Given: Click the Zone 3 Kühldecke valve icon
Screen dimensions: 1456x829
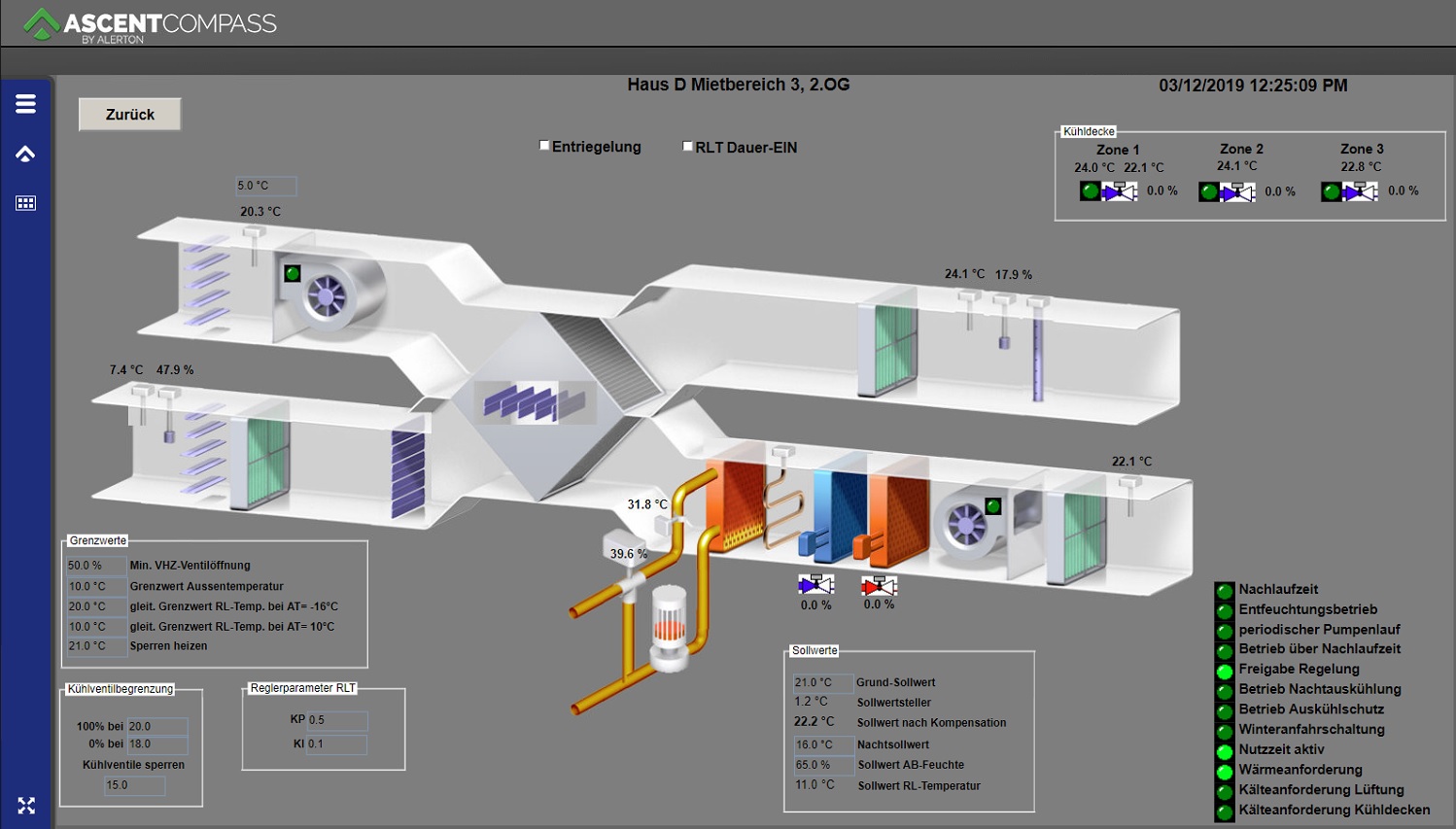Looking at the screenshot, I should tap(1360, 191).
